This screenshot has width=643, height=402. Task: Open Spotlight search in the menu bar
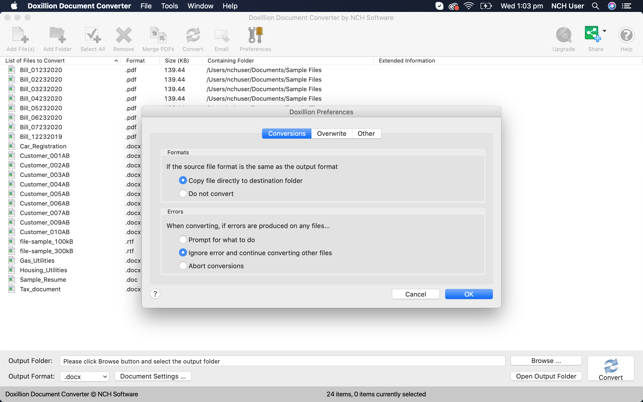(x=595, y=6)
